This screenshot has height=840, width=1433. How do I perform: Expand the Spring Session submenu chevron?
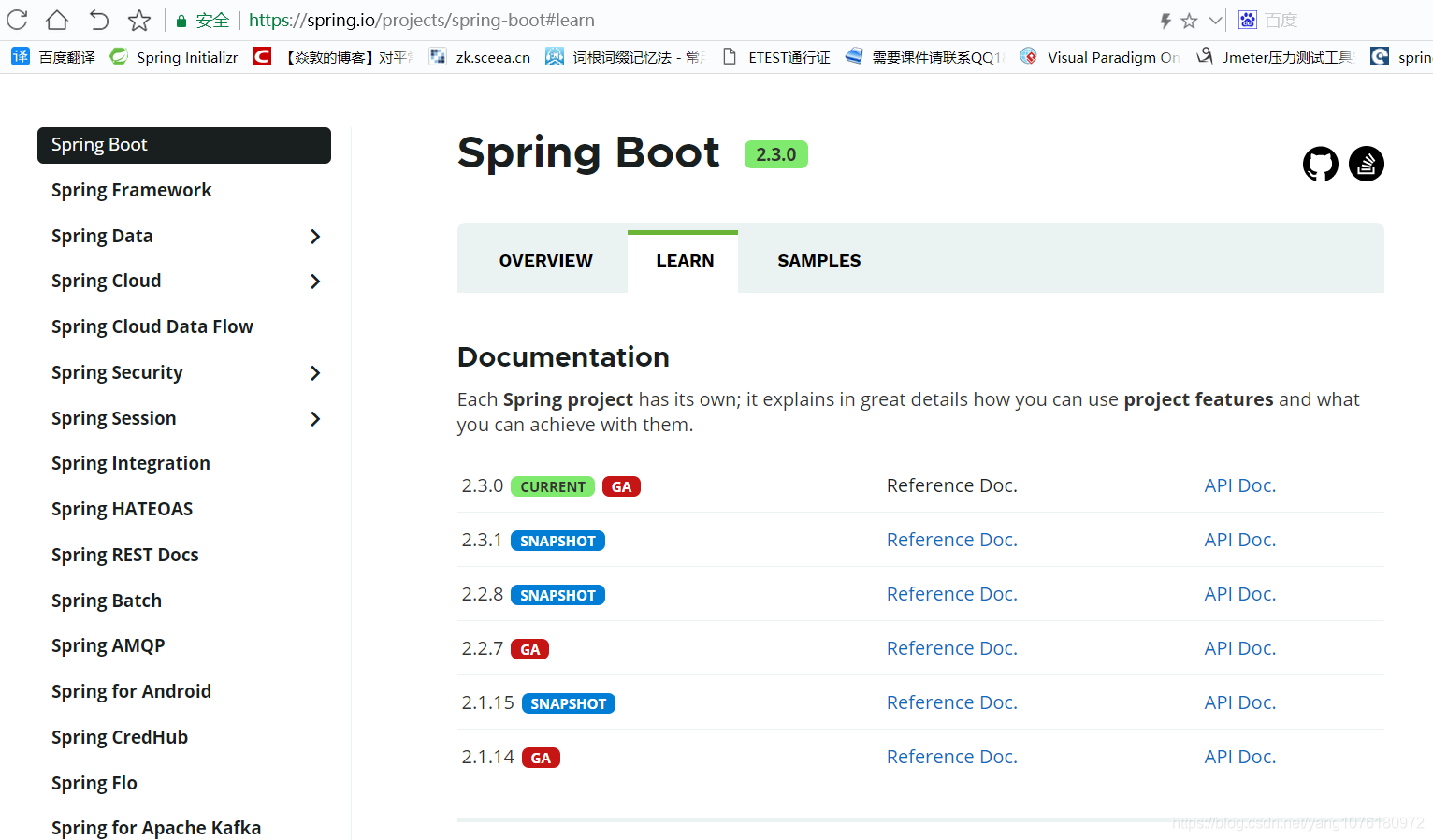pos(315,419)
